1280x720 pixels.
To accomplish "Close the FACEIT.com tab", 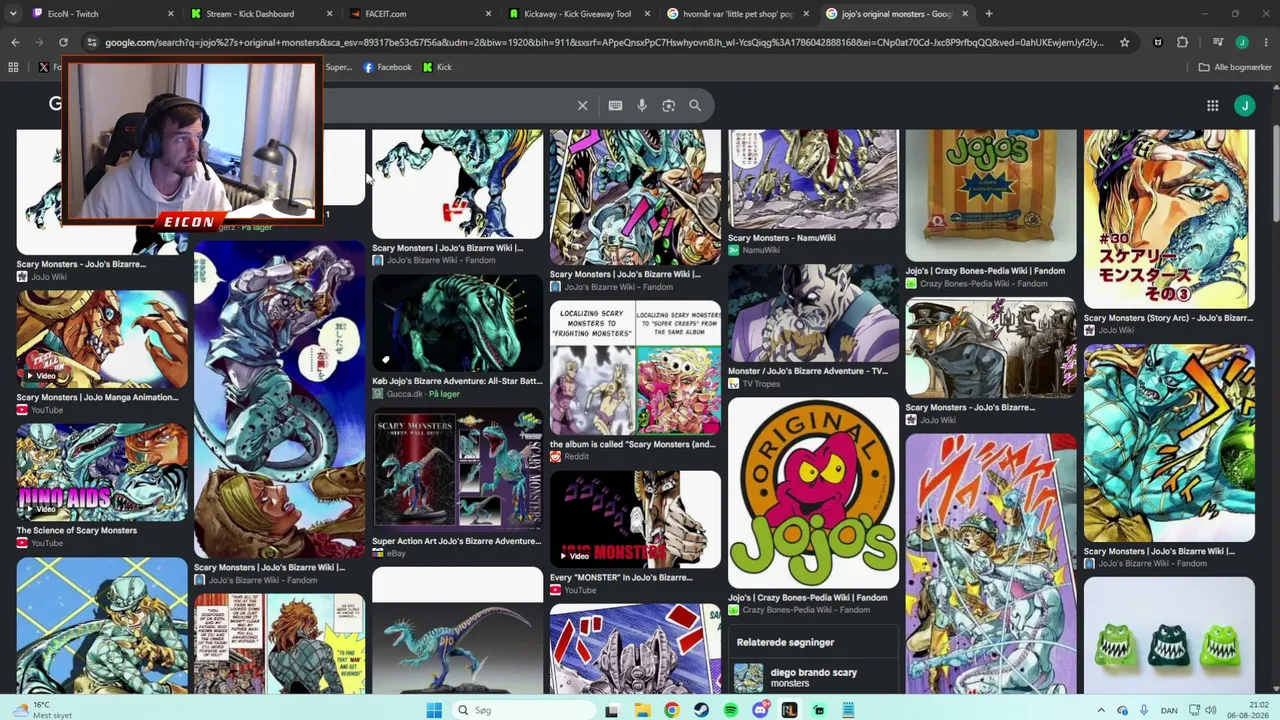I will click(x=488, y=14).
